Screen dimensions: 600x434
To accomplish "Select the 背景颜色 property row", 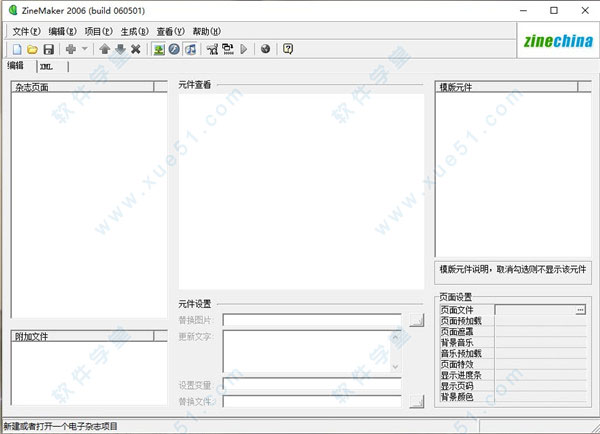I will [513, 397].
